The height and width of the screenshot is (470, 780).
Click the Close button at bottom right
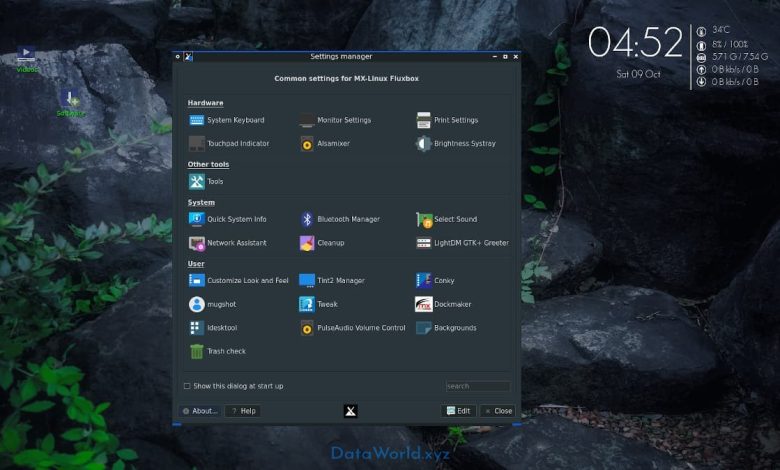pyautogui.click(x=498, y=411)
